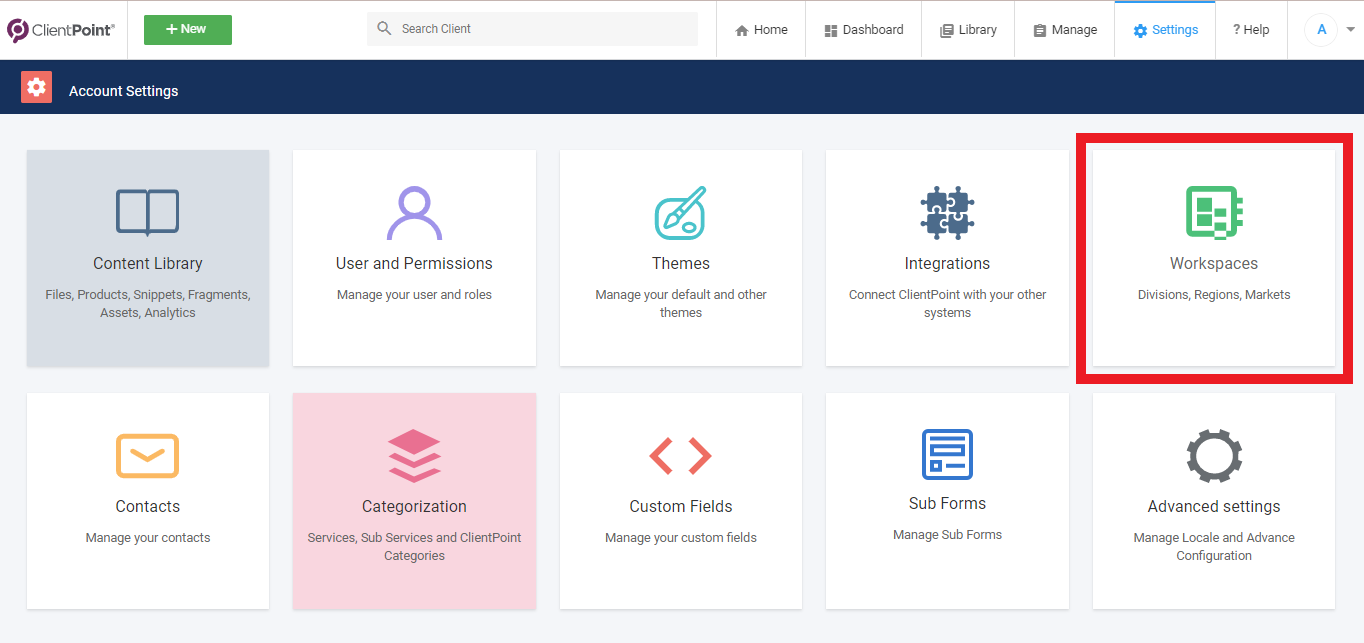Click the 'Manage your user and roles' text
1364x643 pixels.
coord(414,295)
